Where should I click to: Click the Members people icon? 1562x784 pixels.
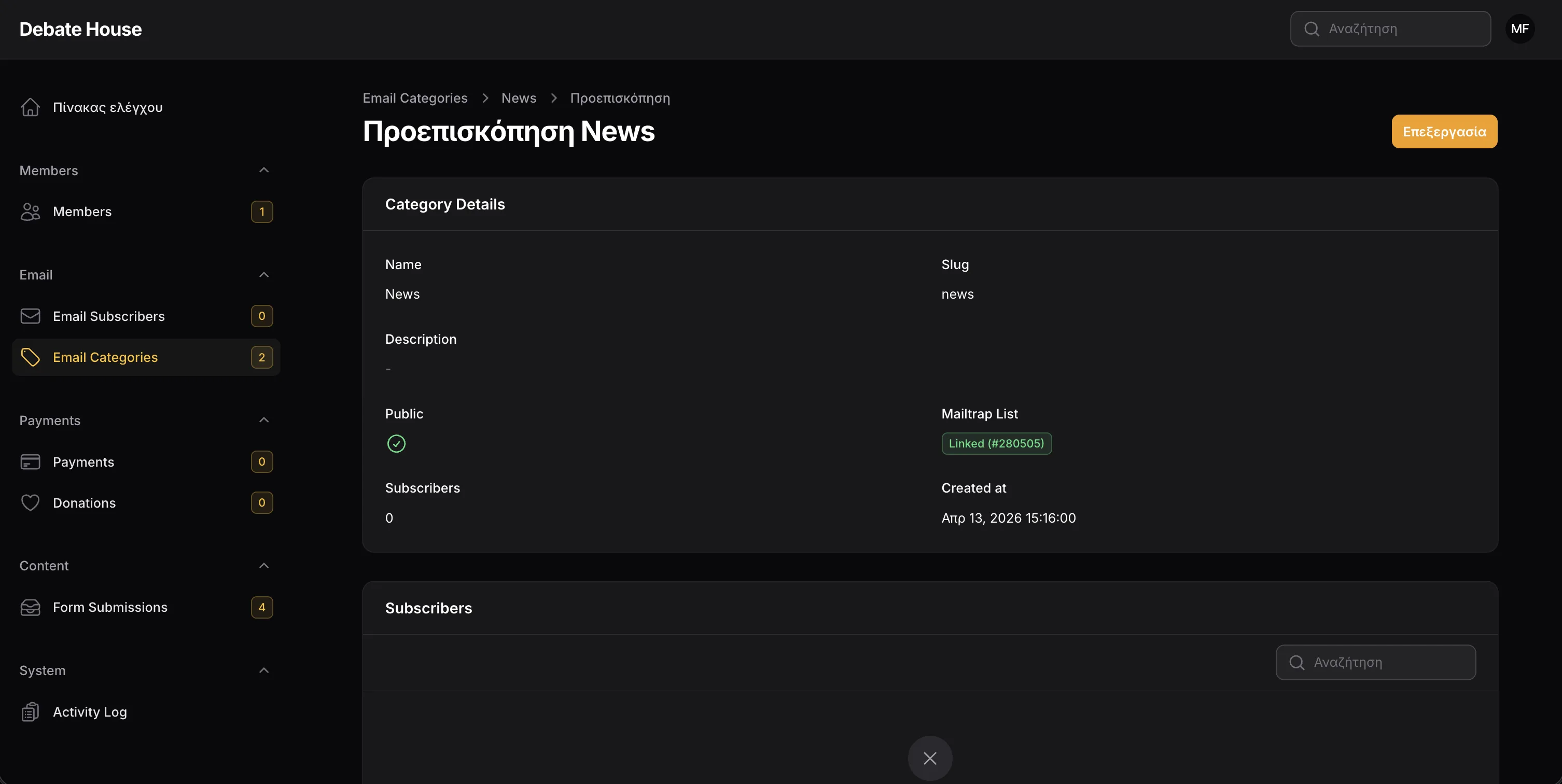[x=30, y=212]
